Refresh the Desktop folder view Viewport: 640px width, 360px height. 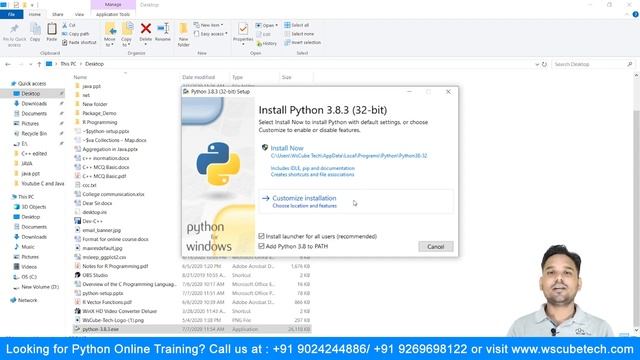coord(544,64)
